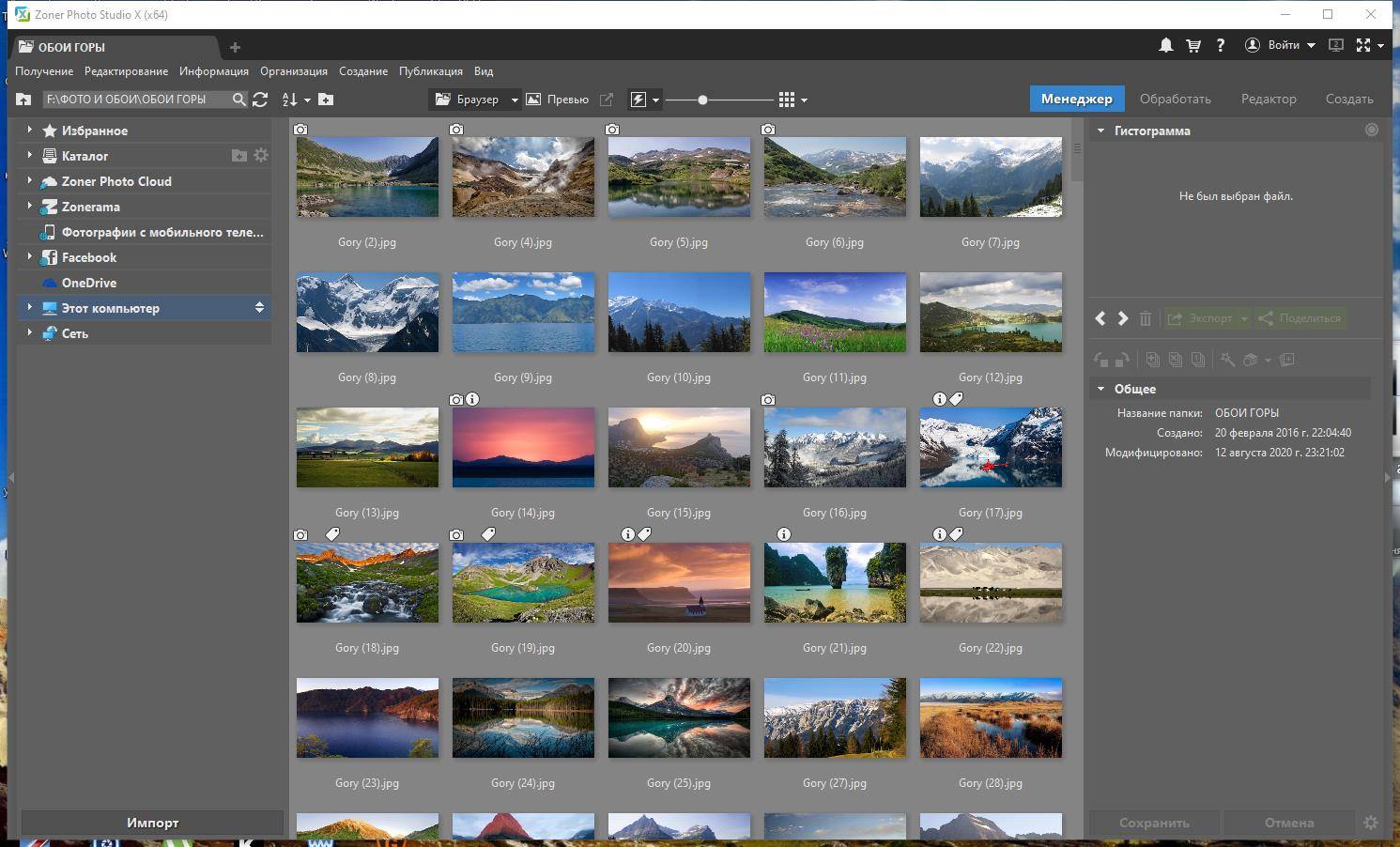Open help question mark icon
The image size is (1400, 847).
[1221, 45]
